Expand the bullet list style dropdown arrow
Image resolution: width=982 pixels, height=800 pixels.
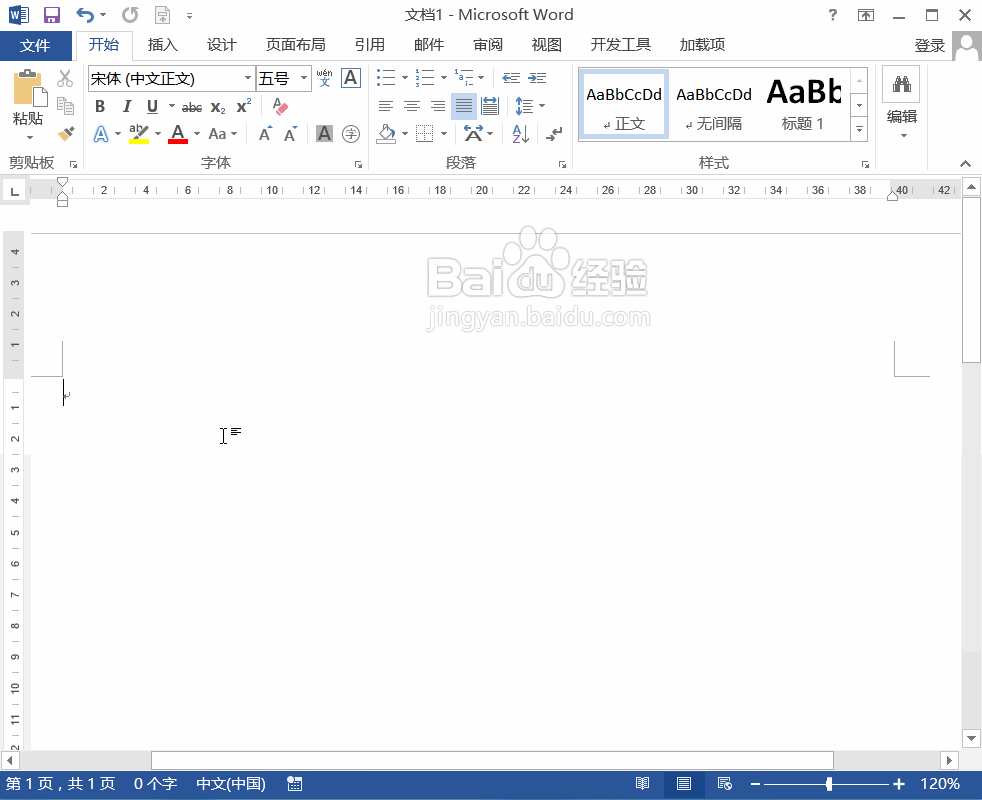pos(405,78)
